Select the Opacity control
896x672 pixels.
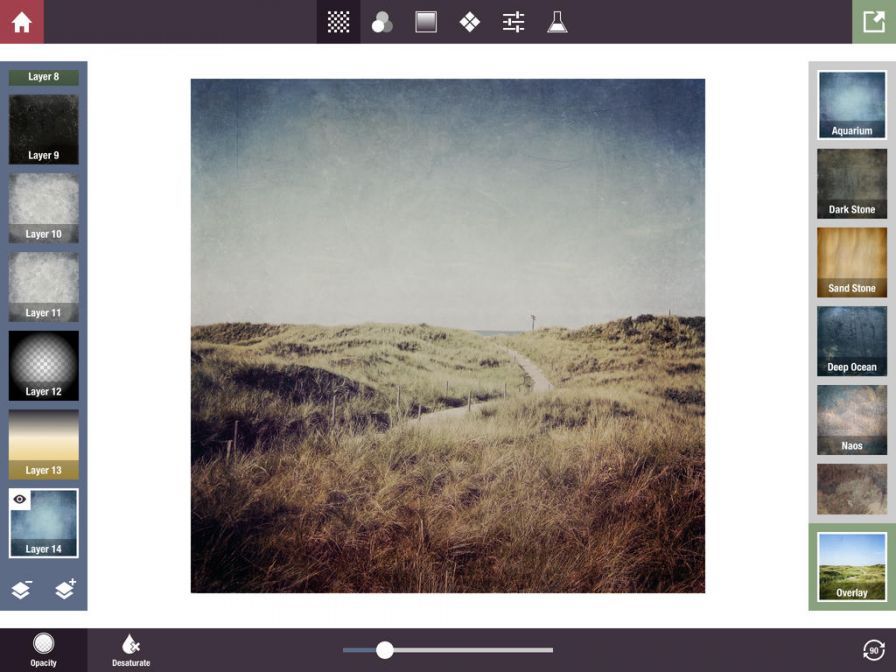(x=43, y=649)
